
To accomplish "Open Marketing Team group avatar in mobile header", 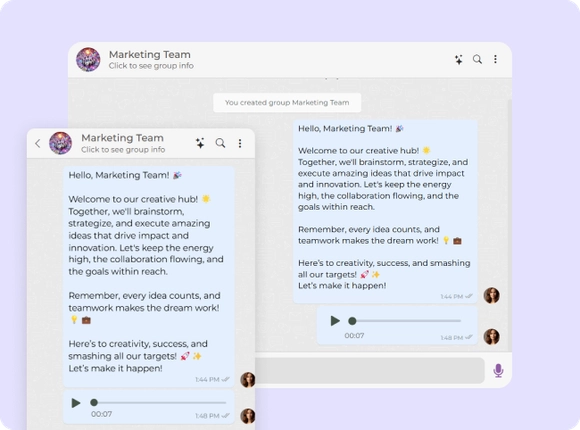I will (x=61, y=143).
